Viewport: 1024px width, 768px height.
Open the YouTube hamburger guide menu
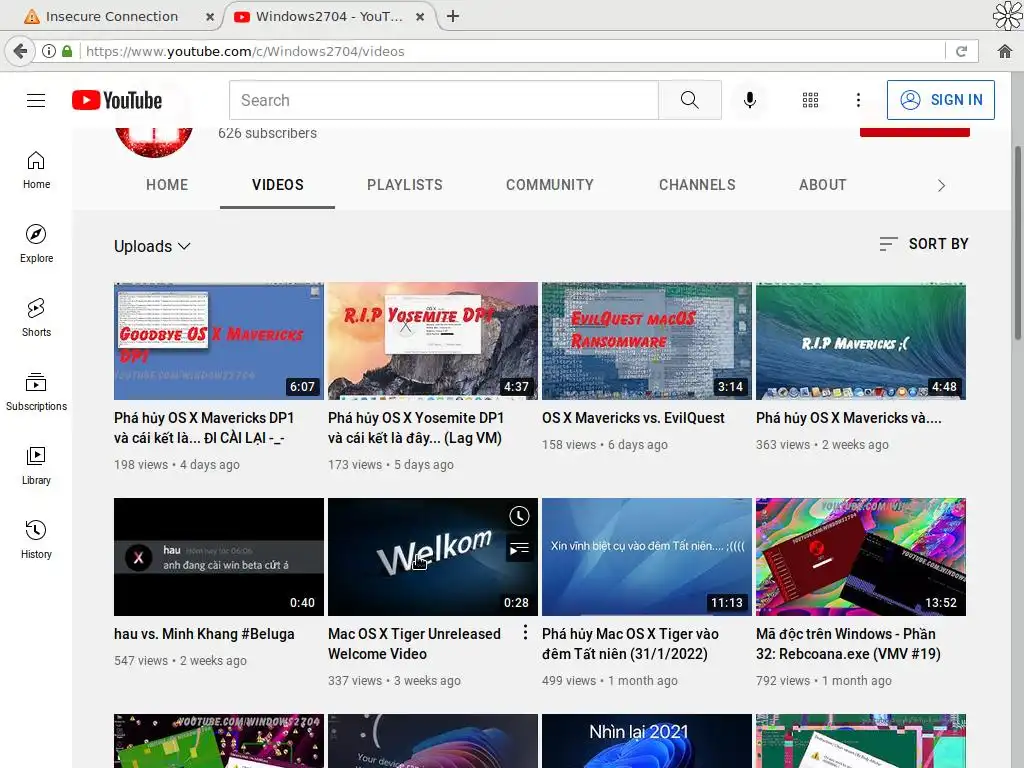click(x=36, y=100)
